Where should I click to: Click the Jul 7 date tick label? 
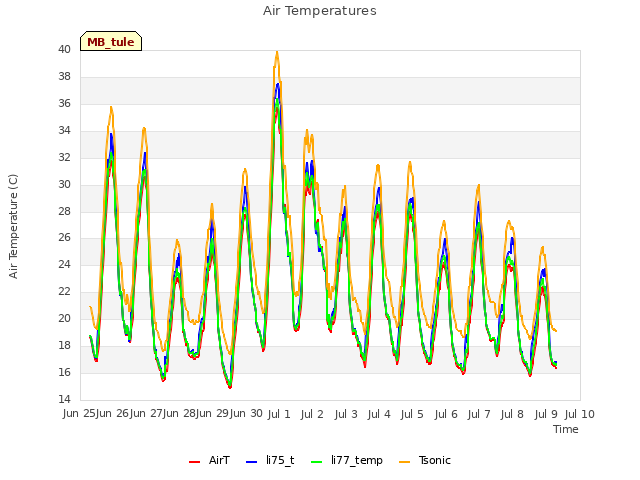(479, 414)
